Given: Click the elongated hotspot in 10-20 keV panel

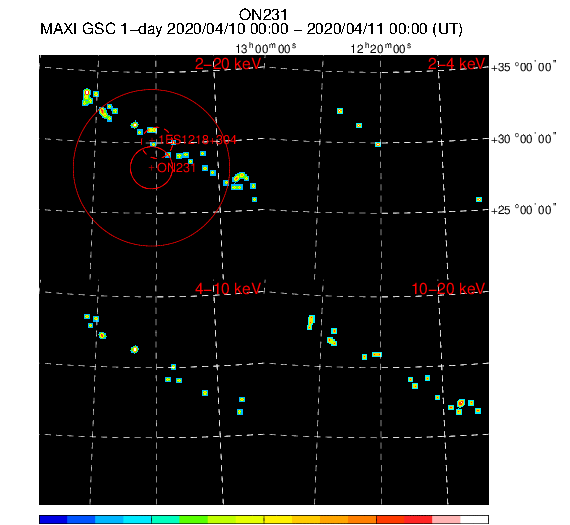Looking at the screenshot, I should pyautogui.click(x=310, y=322).
